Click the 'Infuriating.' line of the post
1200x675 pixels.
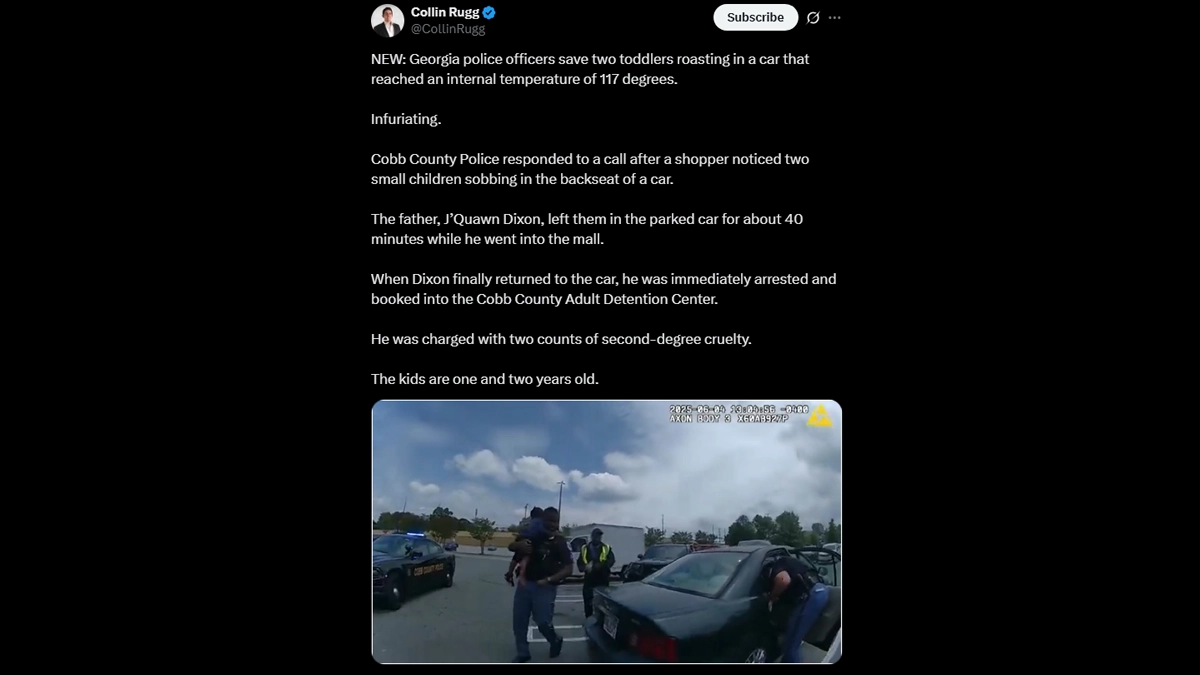406,119
